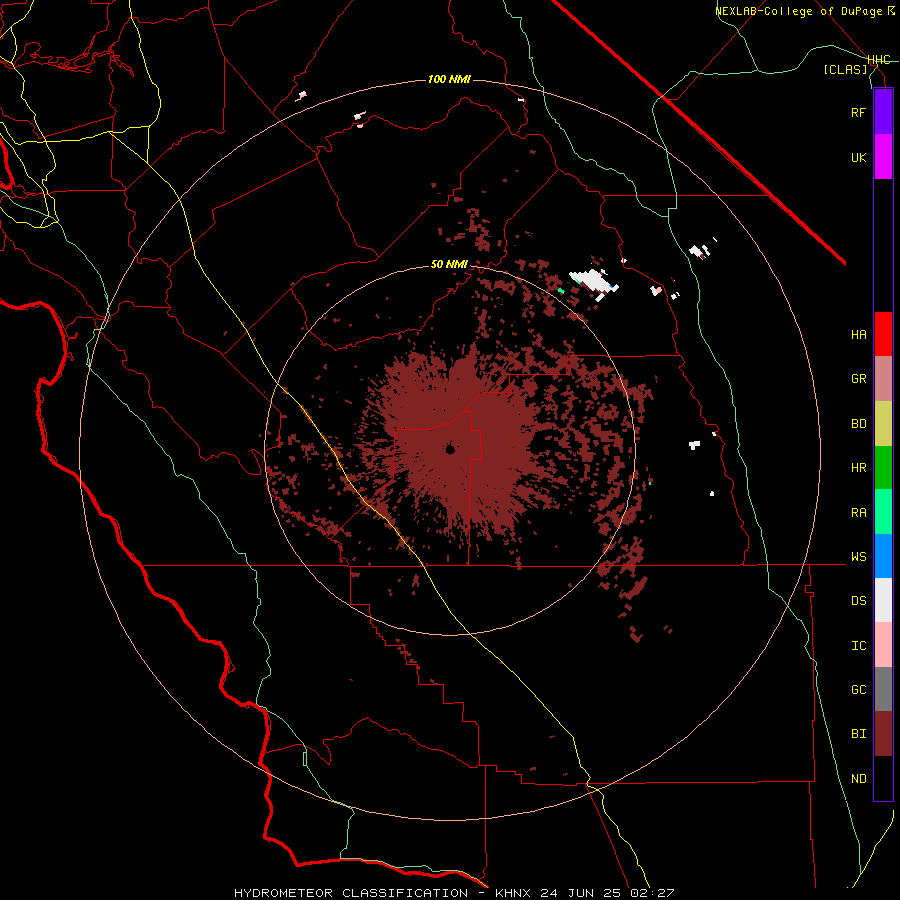Click the ND legend label

[x=858, y=778]
